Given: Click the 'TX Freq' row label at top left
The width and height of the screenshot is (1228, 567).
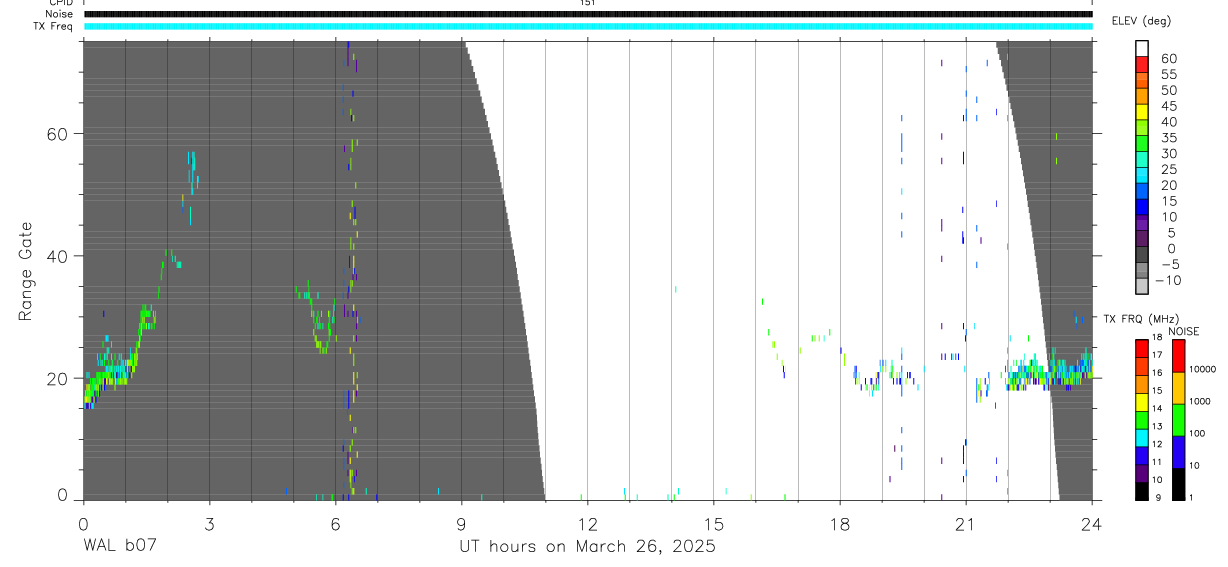Looking at the screenshot, I should [x=54, y=26].
